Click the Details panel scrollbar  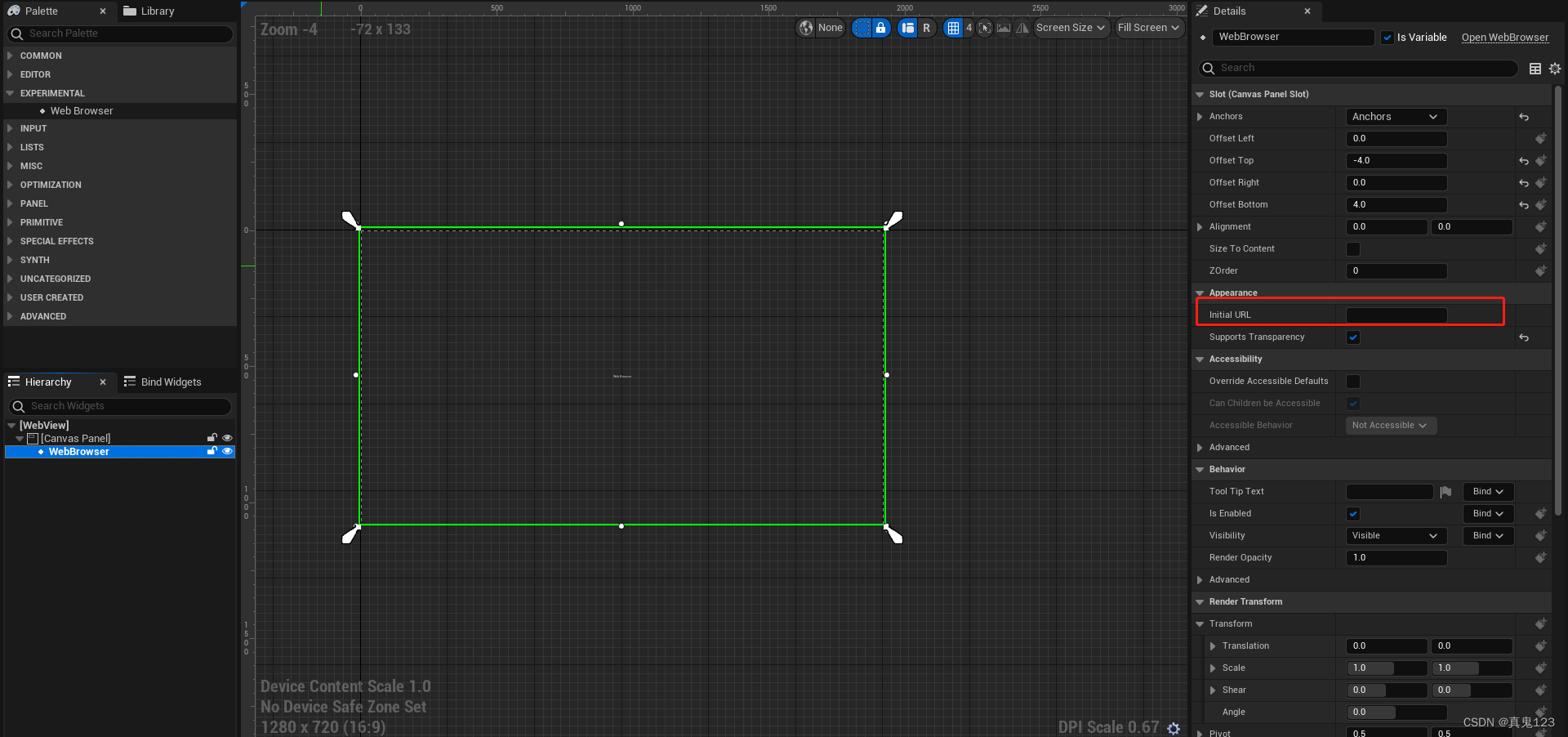point(1558,301)
